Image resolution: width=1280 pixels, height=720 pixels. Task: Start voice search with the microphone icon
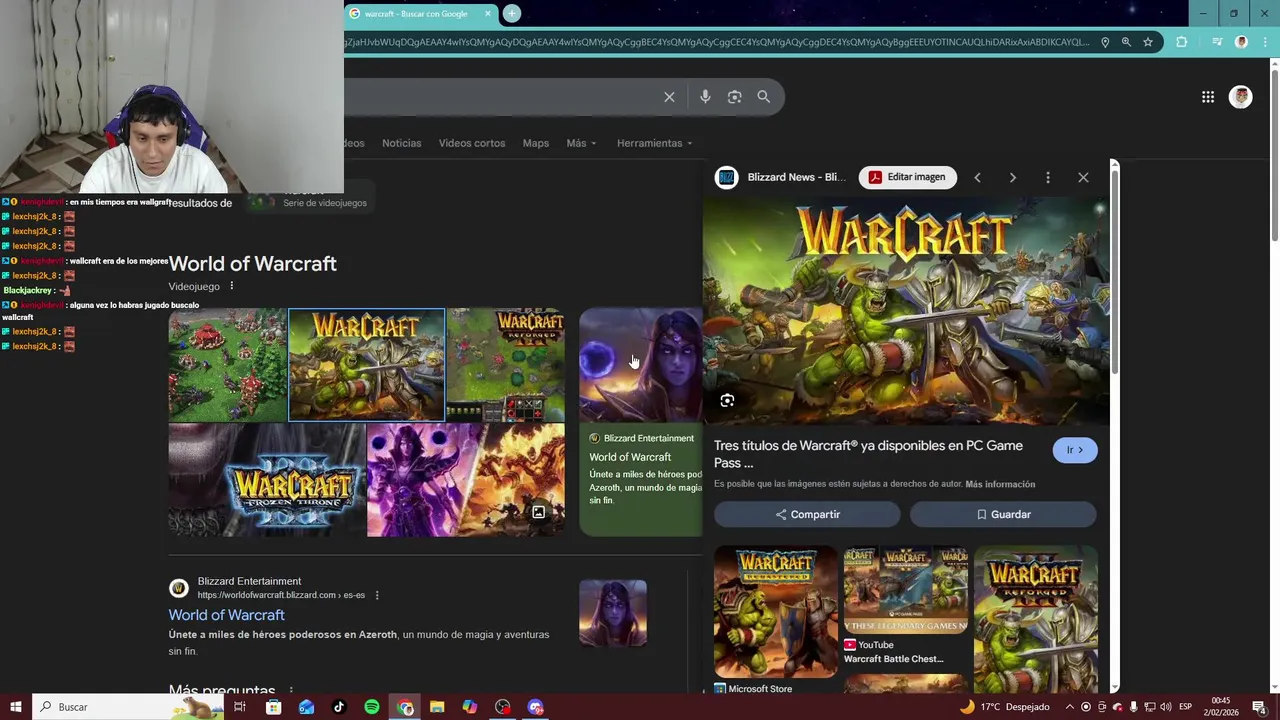point(705,97)
